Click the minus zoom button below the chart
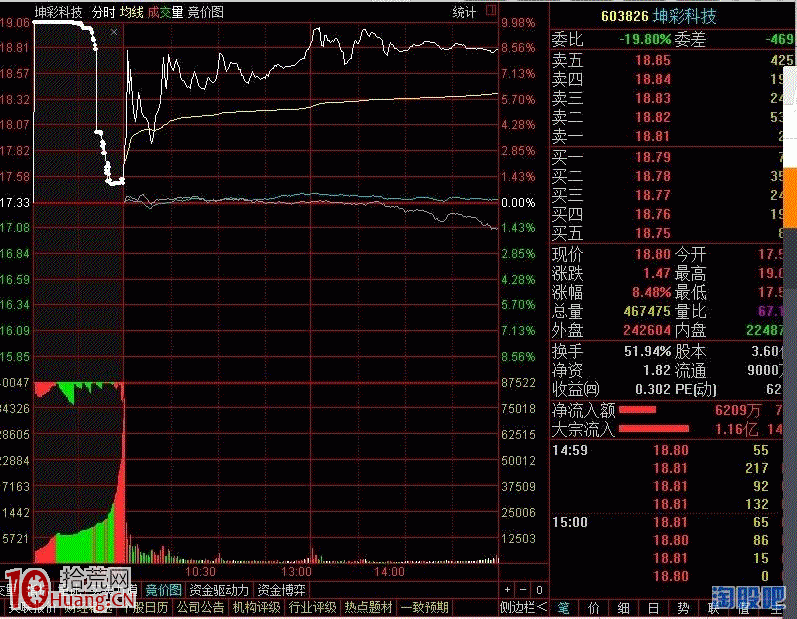Viewport: 797px width, 619px height. tap(523, 590)
